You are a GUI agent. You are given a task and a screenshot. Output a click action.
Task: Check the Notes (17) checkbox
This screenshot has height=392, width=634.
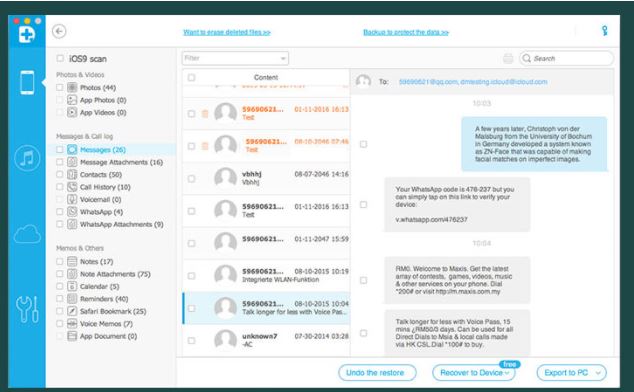pos(59,261)
